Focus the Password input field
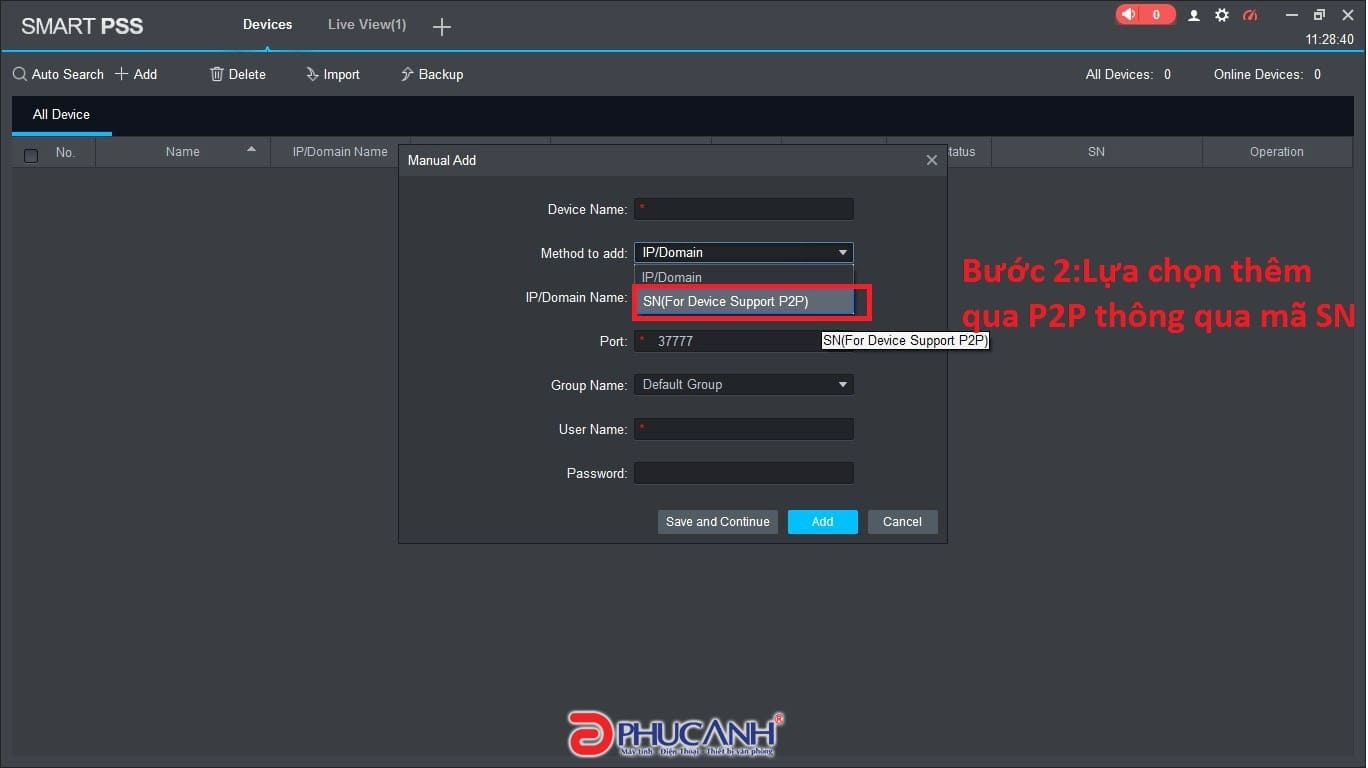Viewport: 1368px width, 768px height. point(744,473)
